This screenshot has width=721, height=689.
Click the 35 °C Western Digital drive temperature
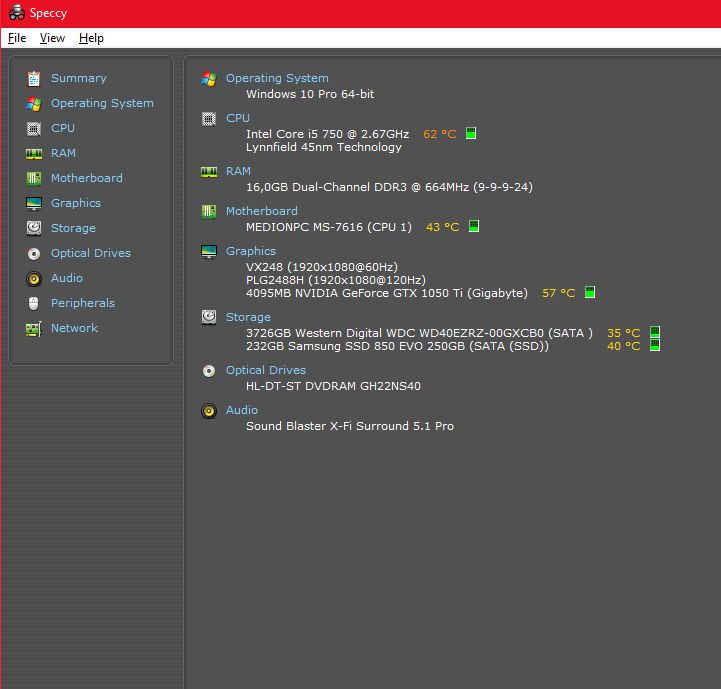pos(624,333)
